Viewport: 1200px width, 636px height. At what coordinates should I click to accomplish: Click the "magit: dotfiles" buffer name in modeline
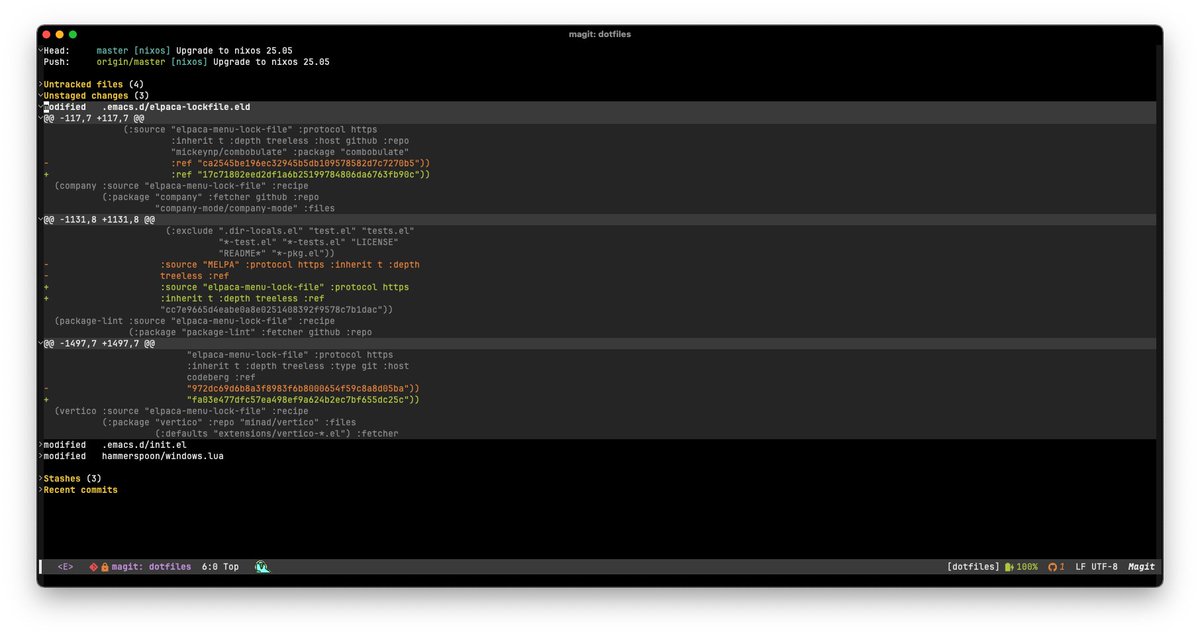click(151, 567)
